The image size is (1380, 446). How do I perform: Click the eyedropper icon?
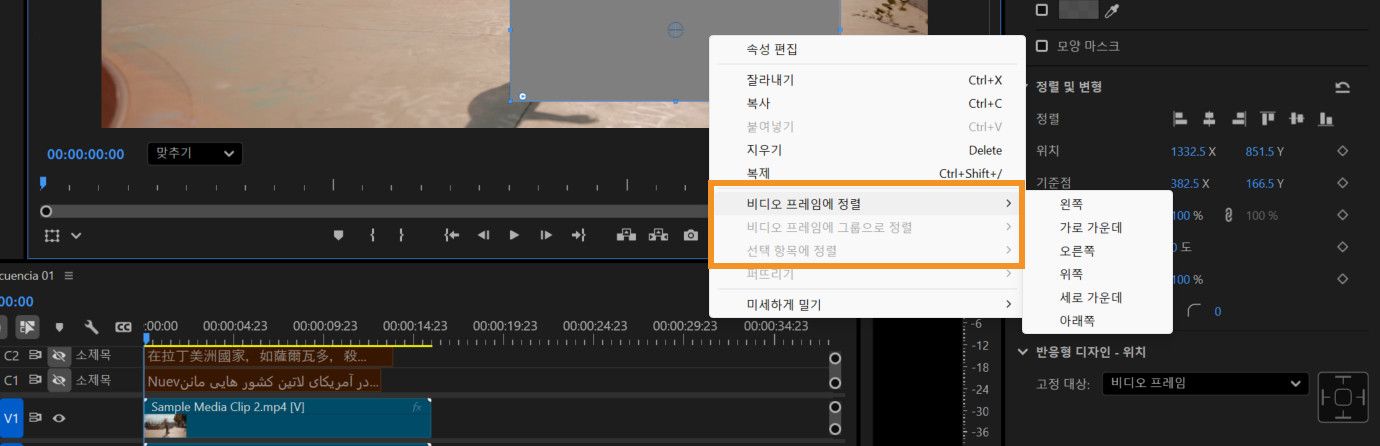[1112, 9]
